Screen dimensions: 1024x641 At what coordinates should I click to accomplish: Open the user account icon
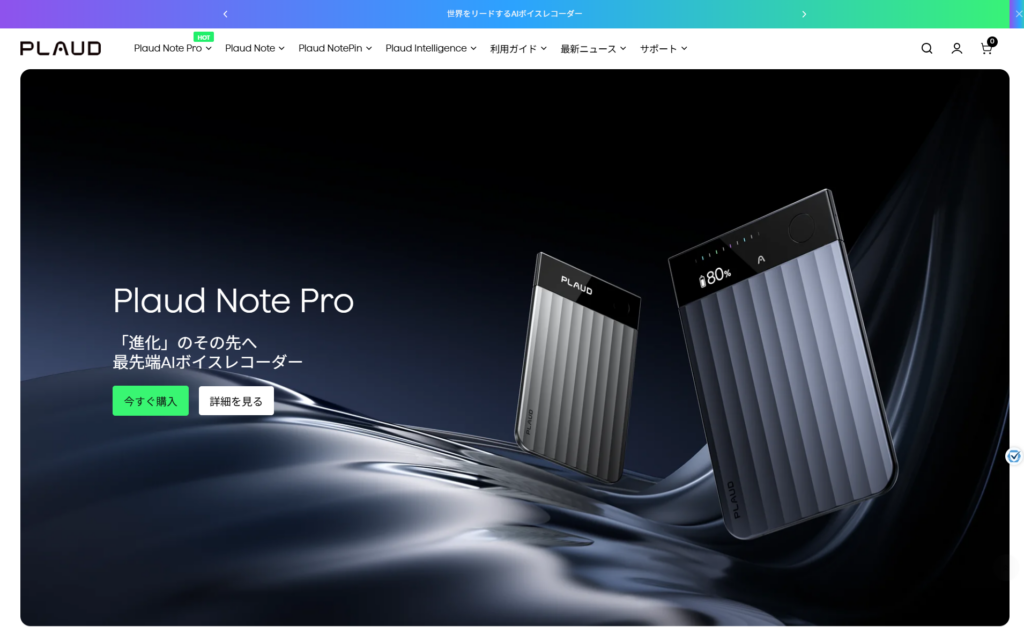[x=957, y=48]
